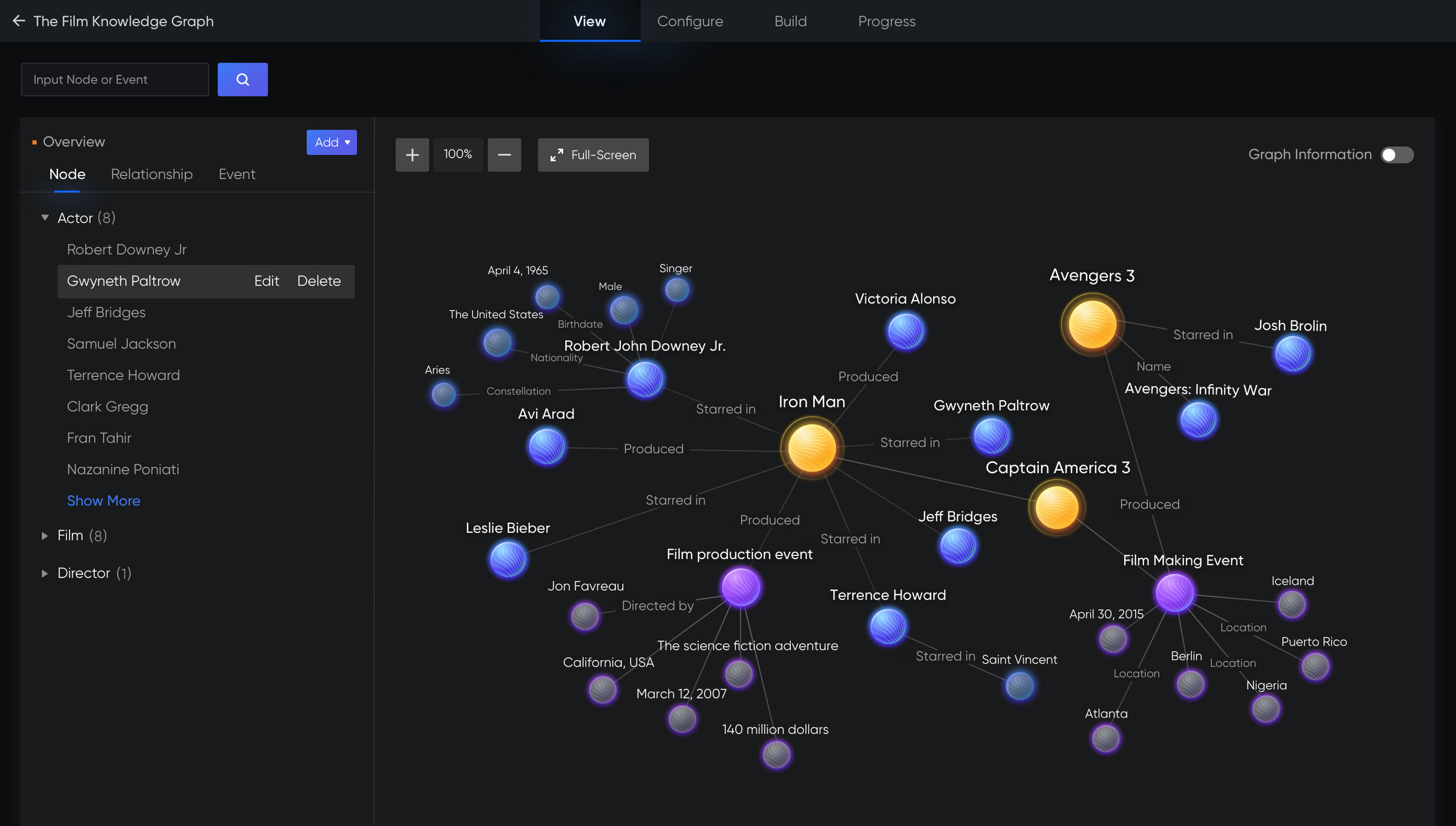Click the search magnifier button
Viewport: 1456px width, 826px height.
click(243, 79)
